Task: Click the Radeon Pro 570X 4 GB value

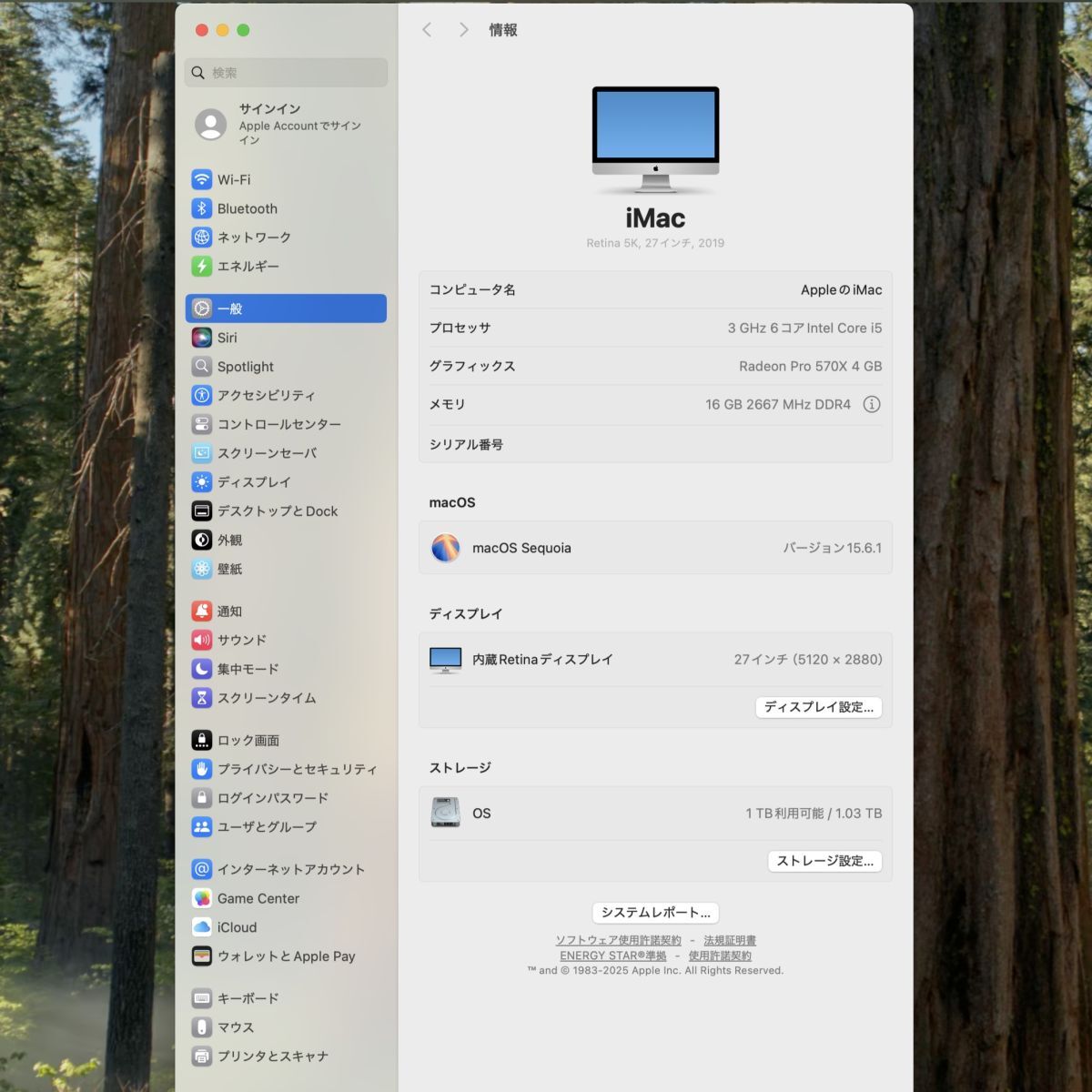Action: (810, 366)
